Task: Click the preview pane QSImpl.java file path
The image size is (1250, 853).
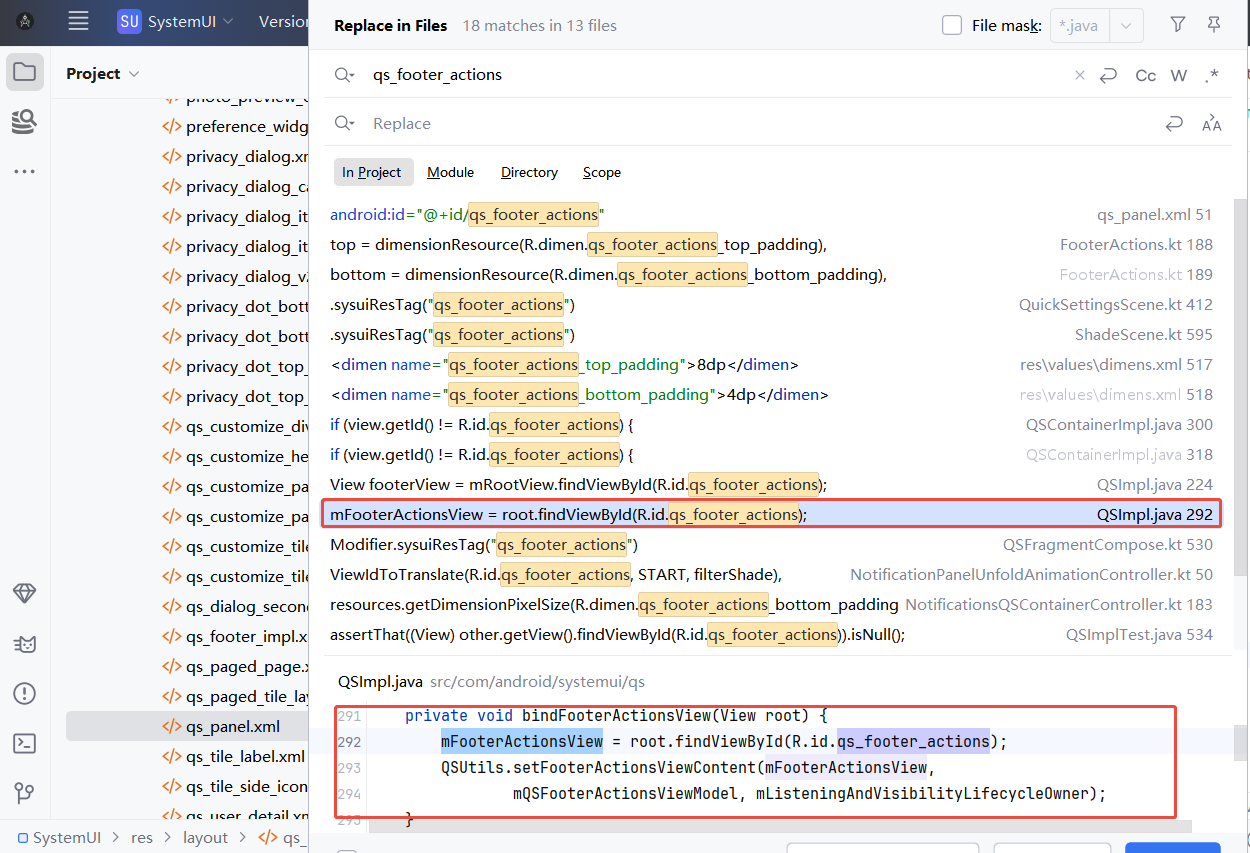Action: pyautogui.click(x=537, y=682)
